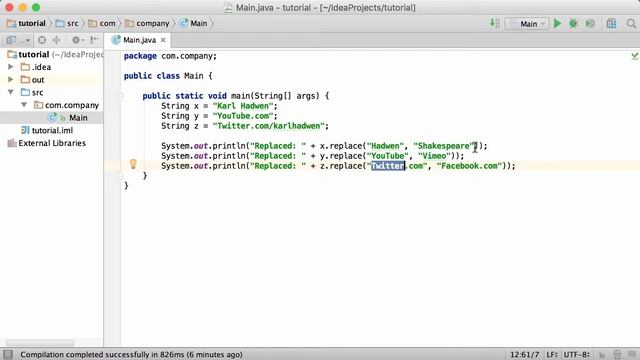640x360 pixels.
Task: Collapse the src folder
Action: point(11,92)
